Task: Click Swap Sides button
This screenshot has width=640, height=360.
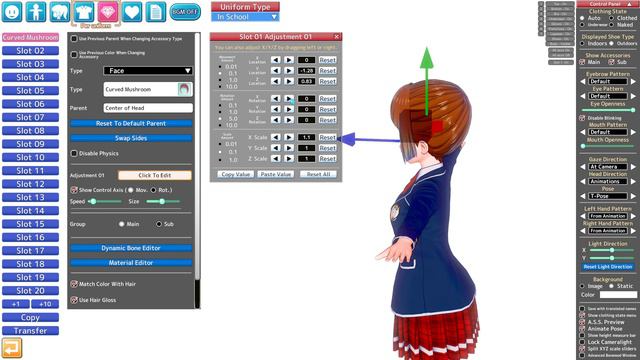Action: [x=131, y=138]
